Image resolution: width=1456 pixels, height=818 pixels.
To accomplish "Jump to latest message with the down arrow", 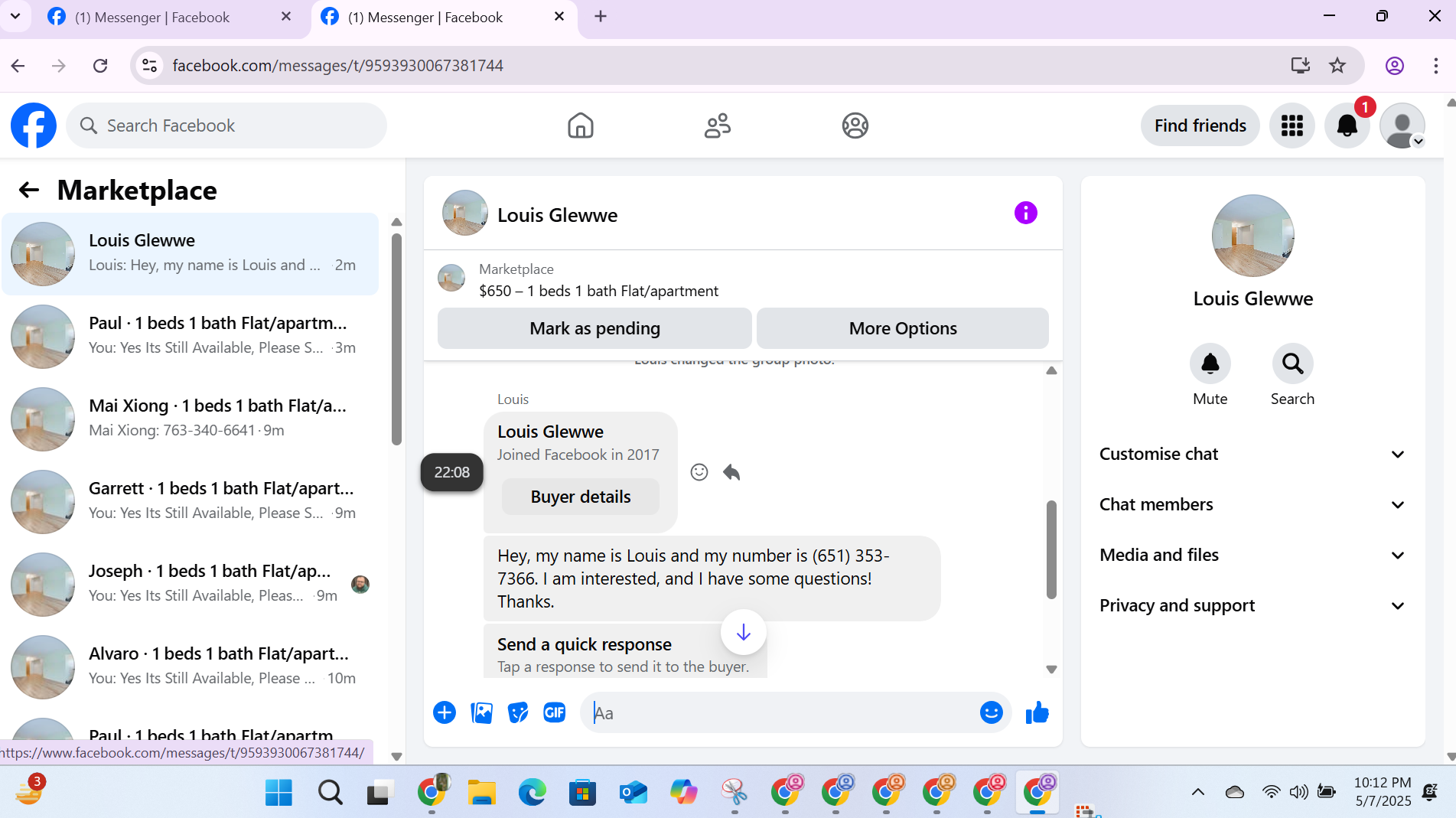I will 743,633.
